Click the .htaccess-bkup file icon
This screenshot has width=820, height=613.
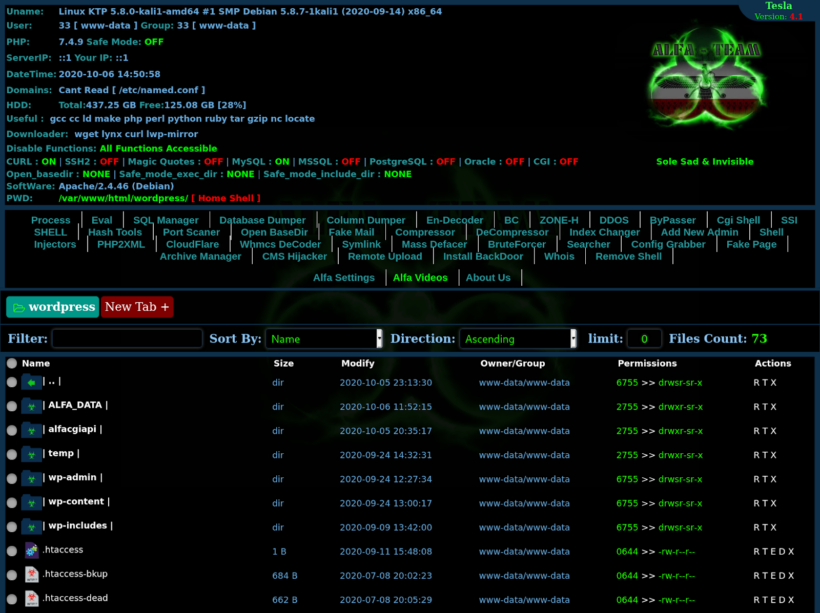coord(32,575)
